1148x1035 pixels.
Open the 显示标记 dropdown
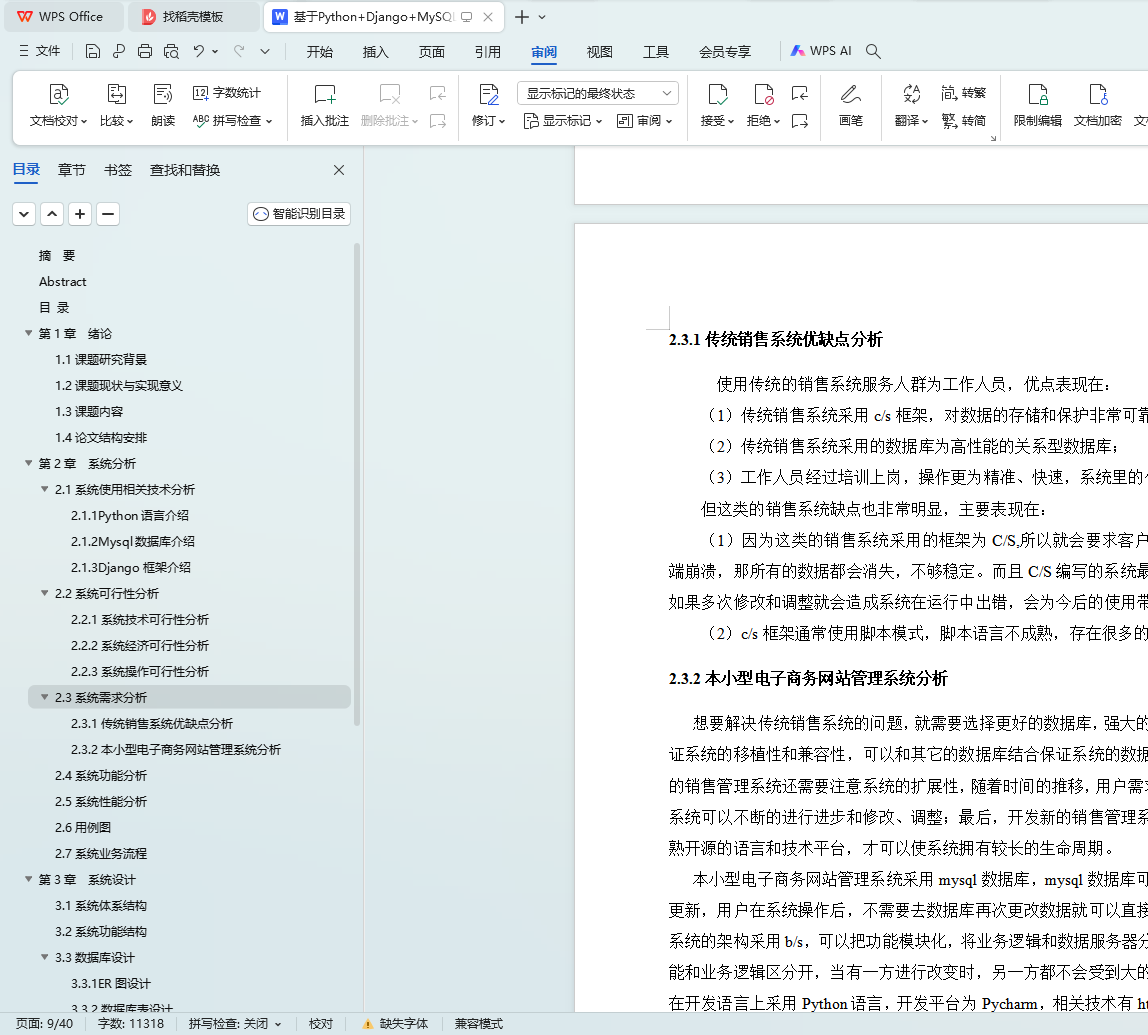(562, 121)
